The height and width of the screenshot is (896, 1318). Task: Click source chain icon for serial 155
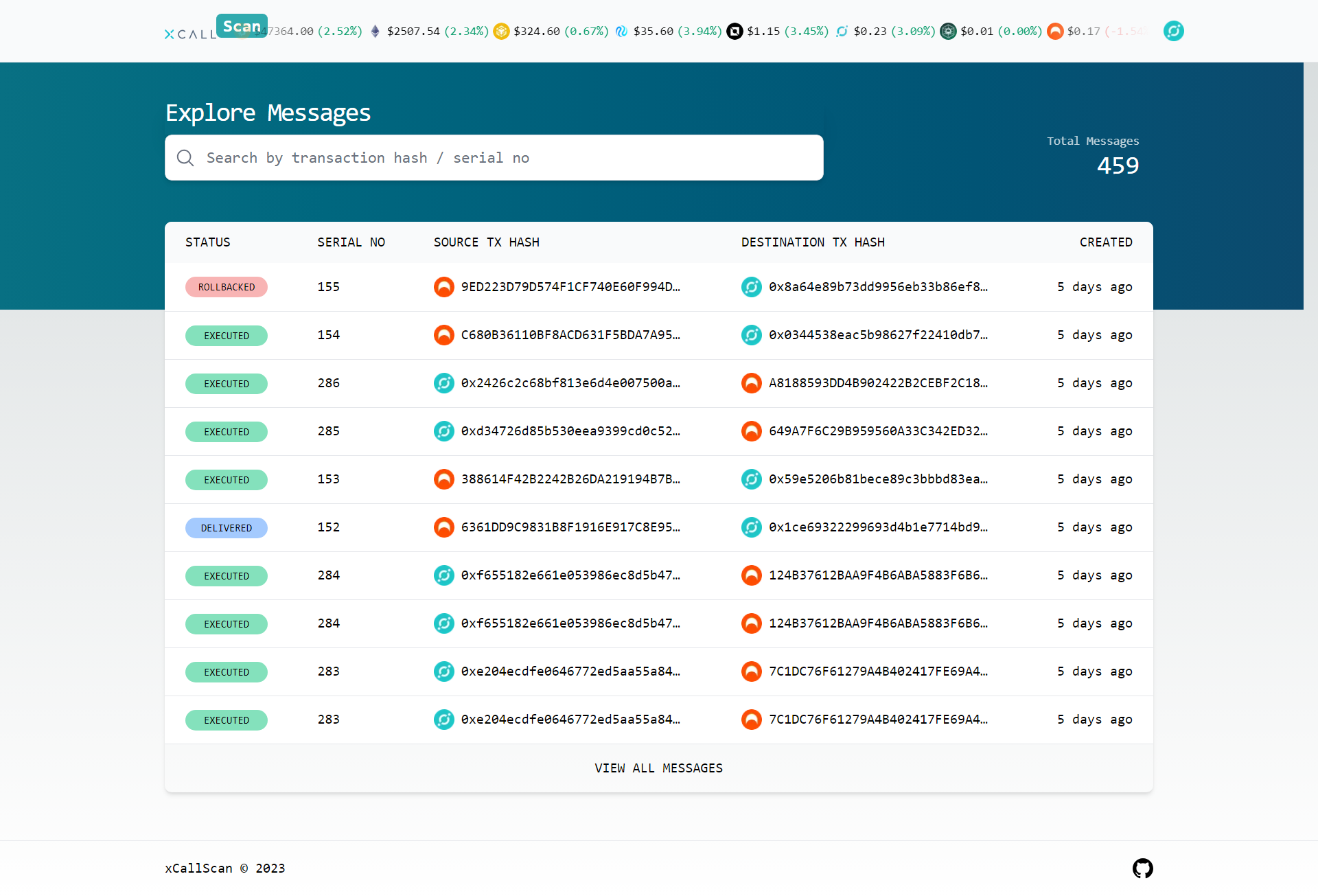[443, 287]
